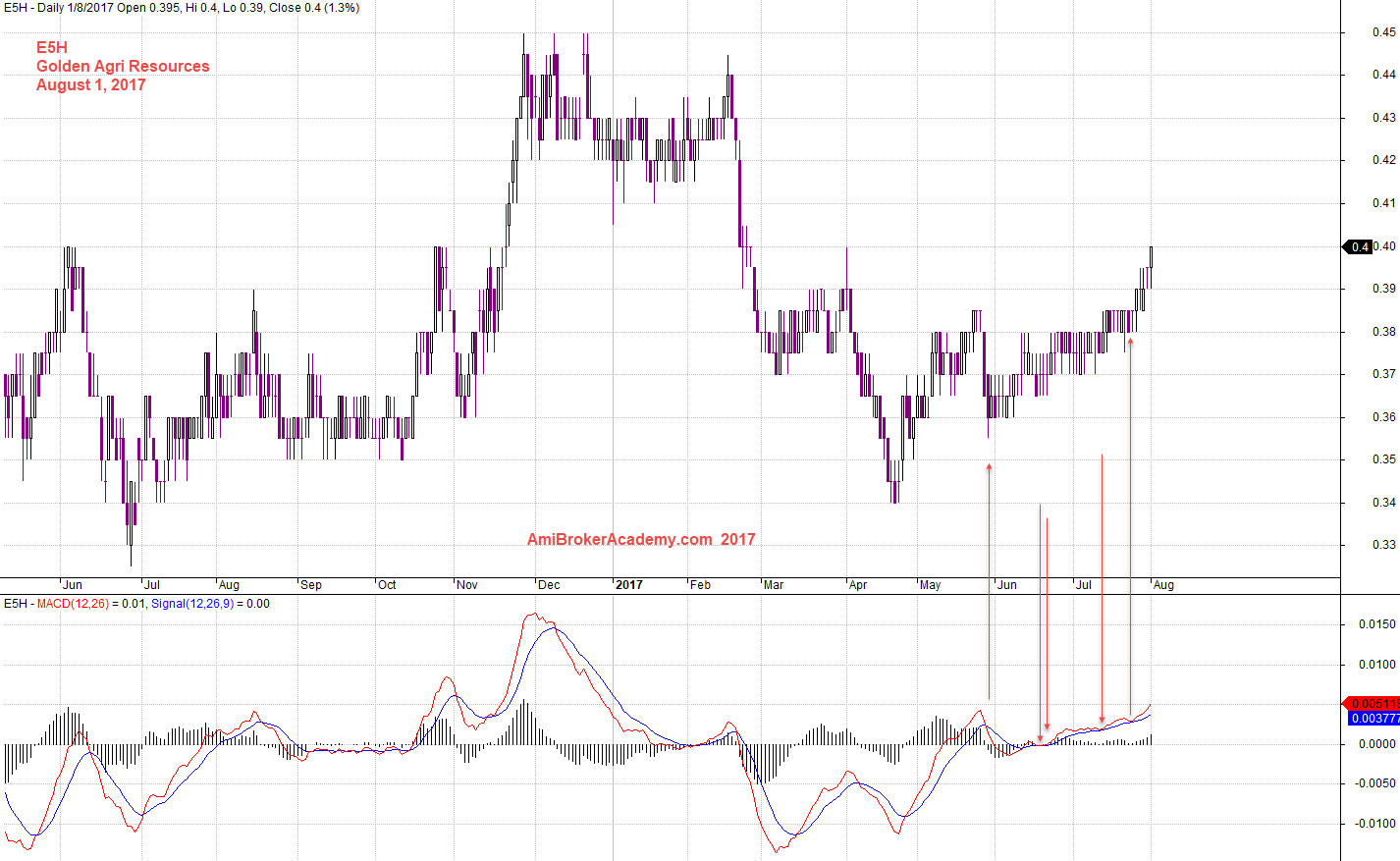Click the 0.0150 MACD axis value
1400x861 pixels.
coord(1377,624)
